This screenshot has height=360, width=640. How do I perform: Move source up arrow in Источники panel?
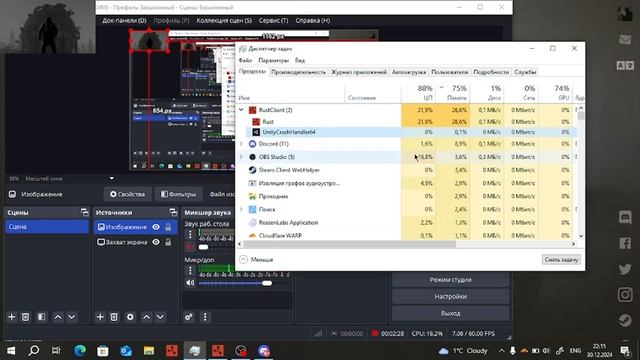pos(147,317)
